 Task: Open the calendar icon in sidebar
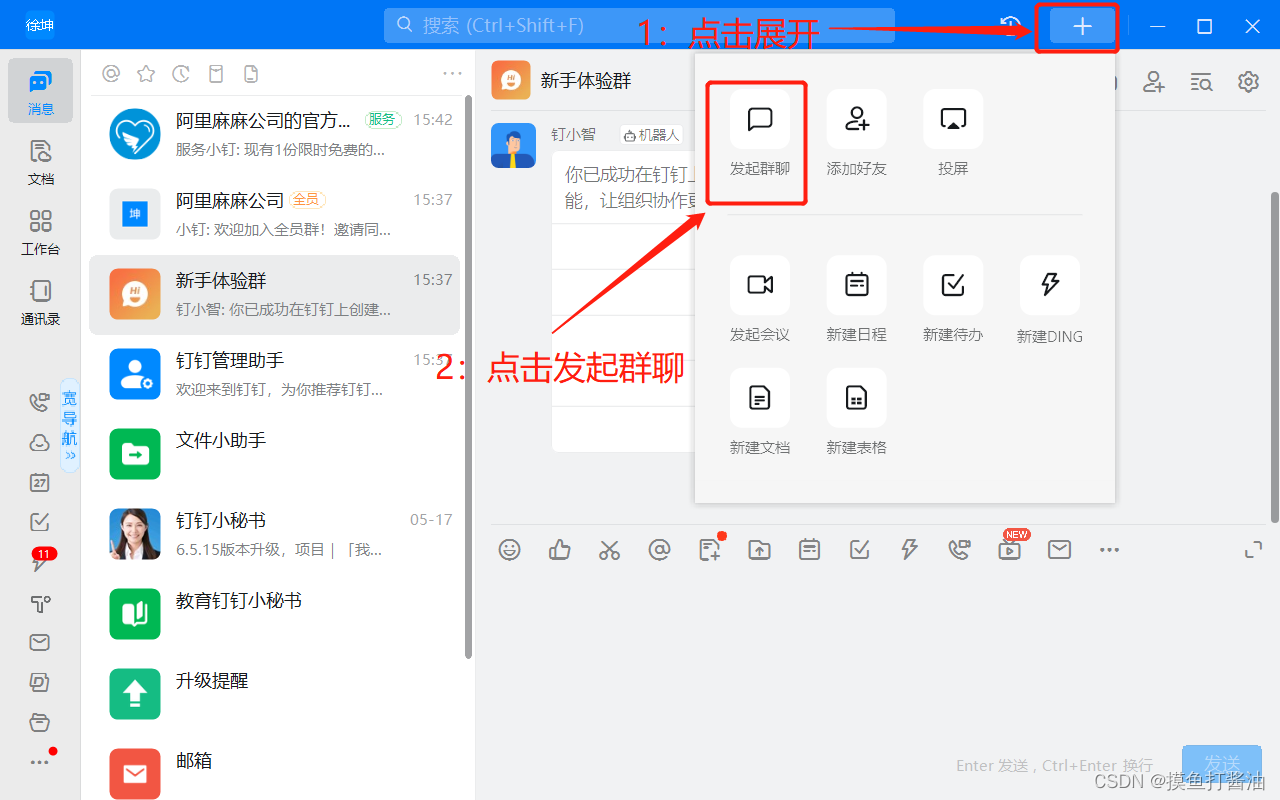pyautogui.click(x=39, y=482)
